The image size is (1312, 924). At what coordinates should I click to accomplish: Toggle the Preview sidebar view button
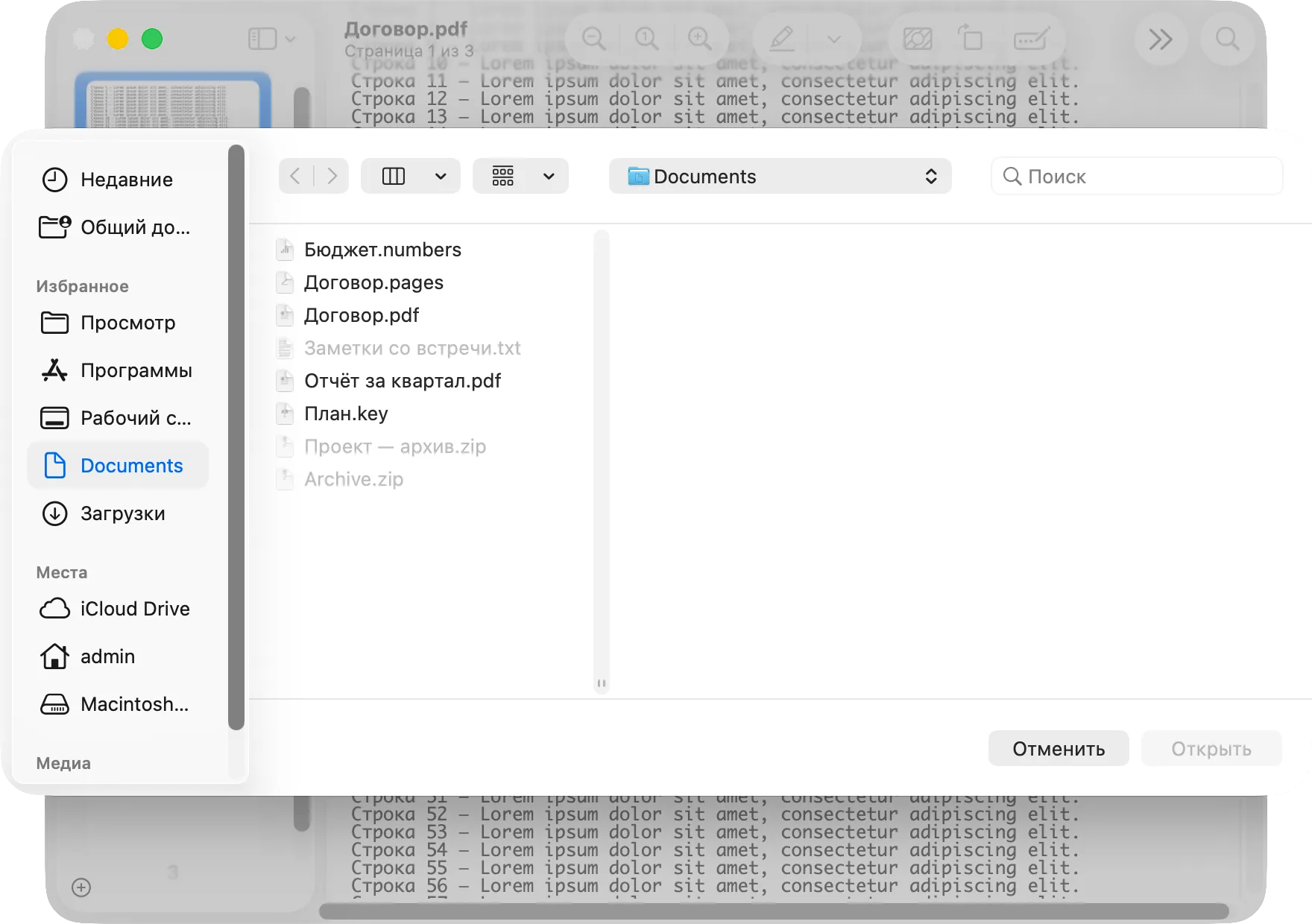pyautogui.click(x=262, y=39)
